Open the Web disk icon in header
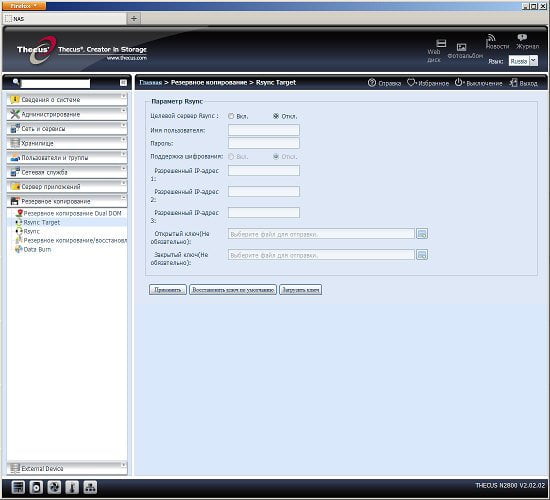 (x=441, y=43)
